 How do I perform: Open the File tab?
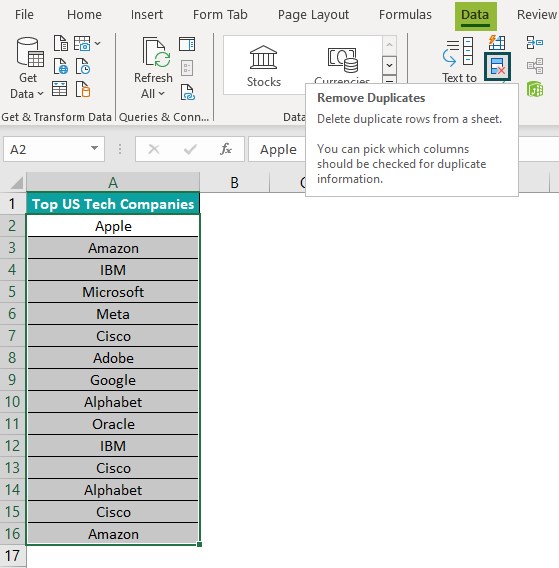pyautogui.click(x=24, y=14)
